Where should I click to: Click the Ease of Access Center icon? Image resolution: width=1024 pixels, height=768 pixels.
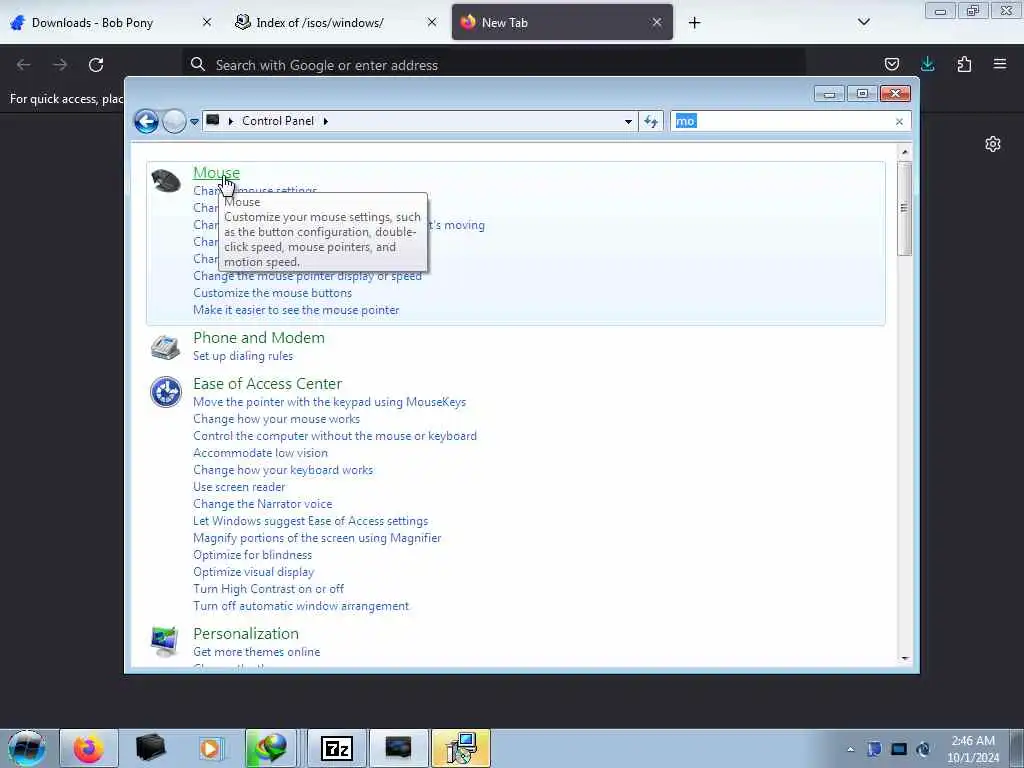pos(166,392)
